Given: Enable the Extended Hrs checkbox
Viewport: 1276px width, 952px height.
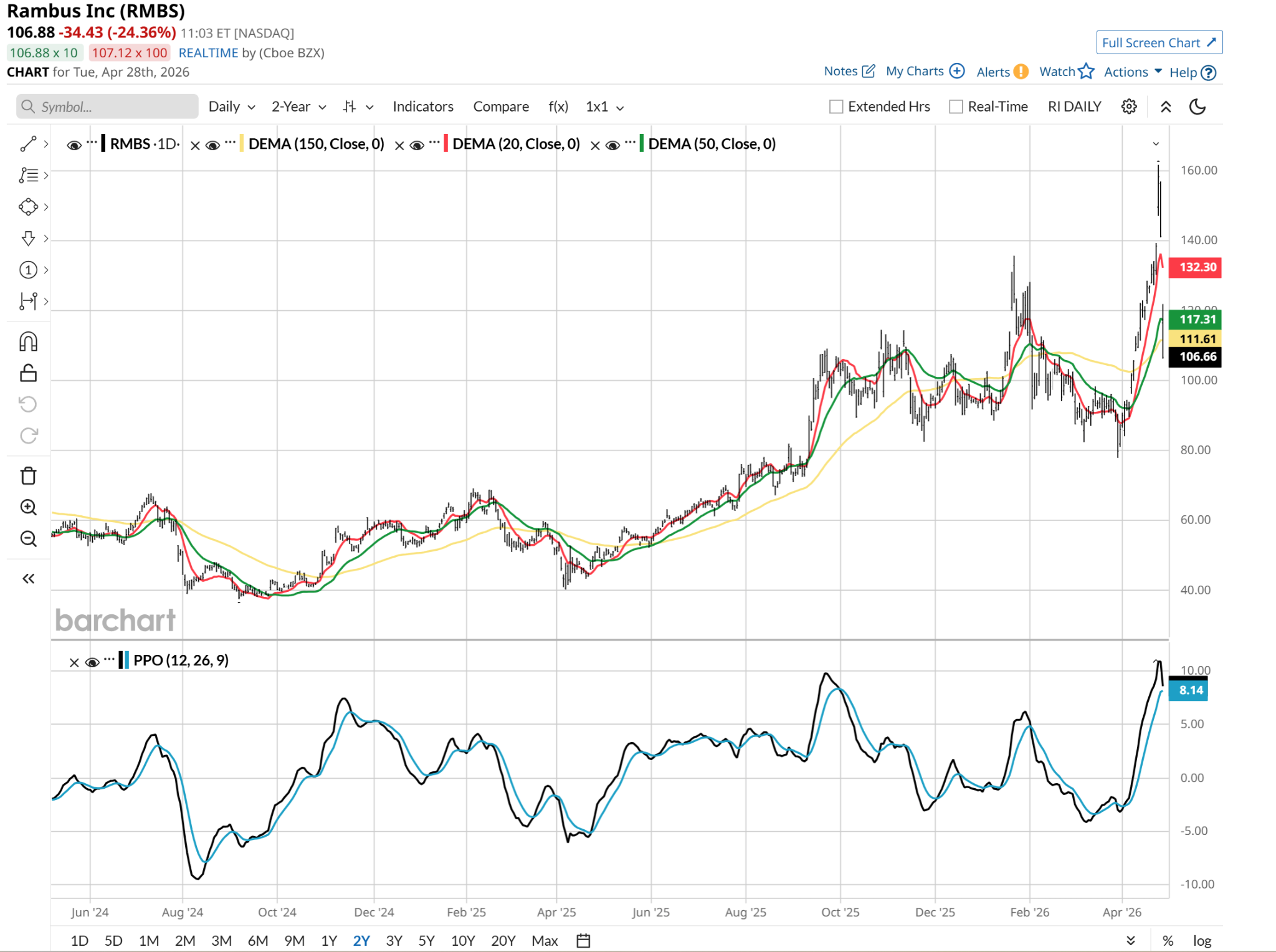Looking at the screenshot, I should click(836, 107).
